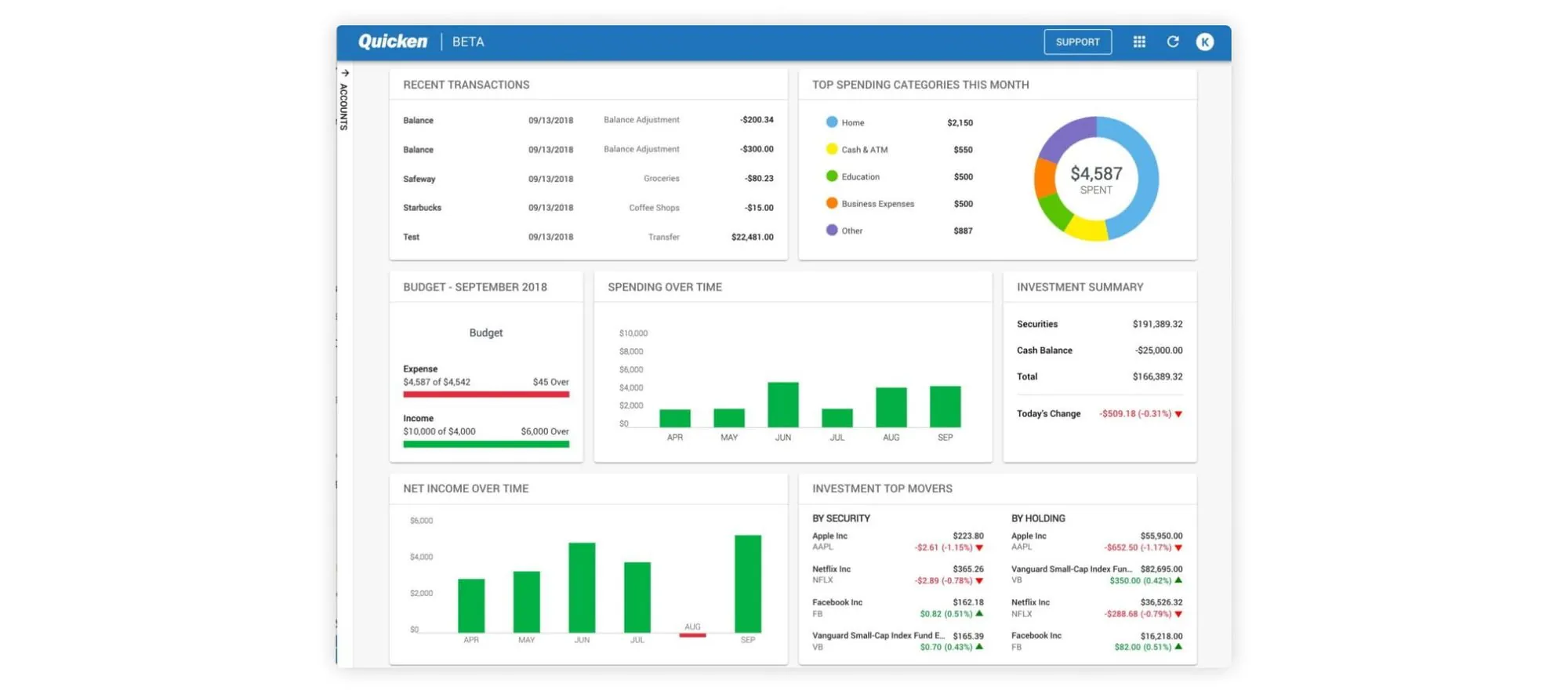
Task: Open the K user profile avatar
Action: 1204,42
